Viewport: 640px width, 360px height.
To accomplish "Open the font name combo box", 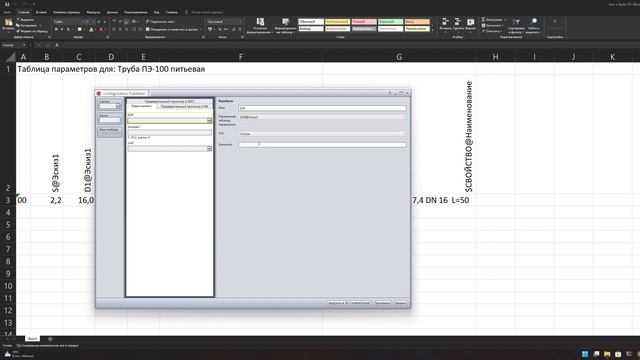I will [x=69, y=21].
